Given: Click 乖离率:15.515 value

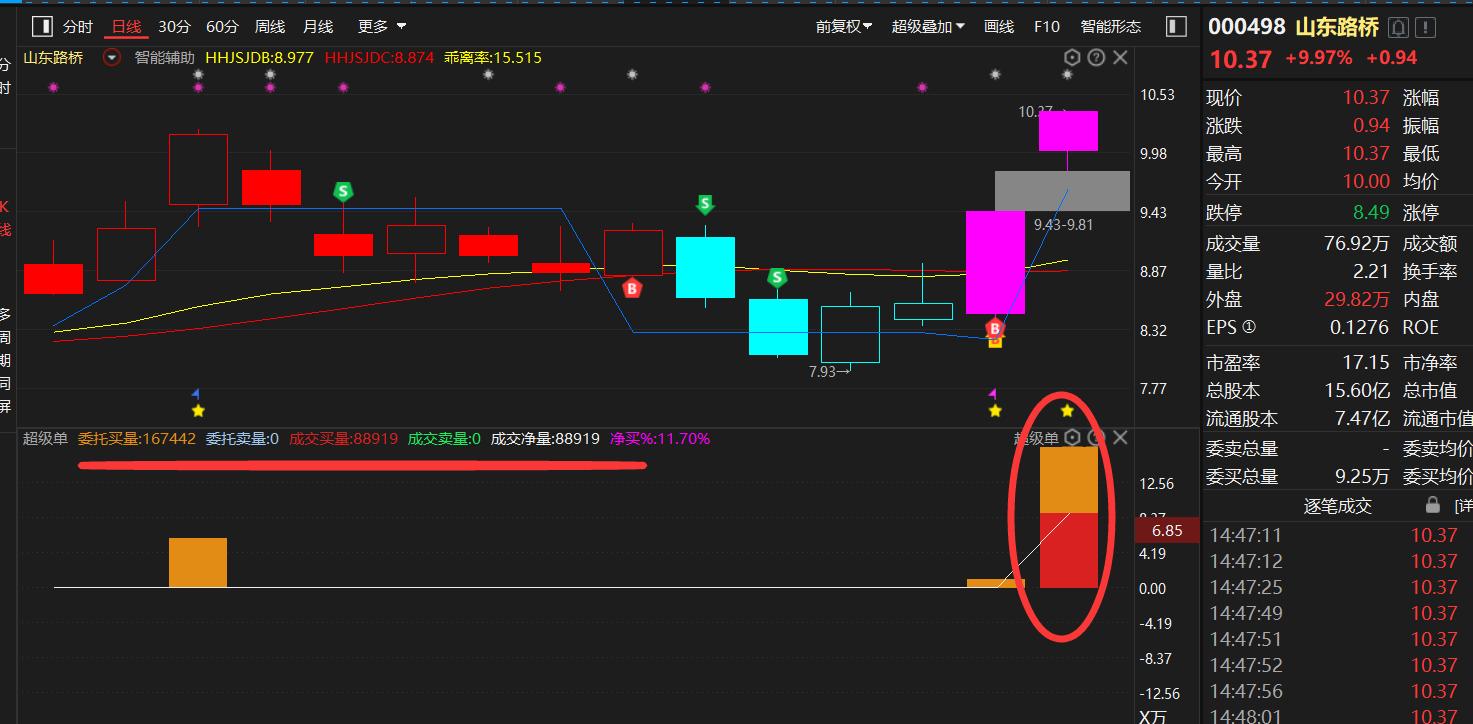Looking at the screenshot, I should [493, 58].
